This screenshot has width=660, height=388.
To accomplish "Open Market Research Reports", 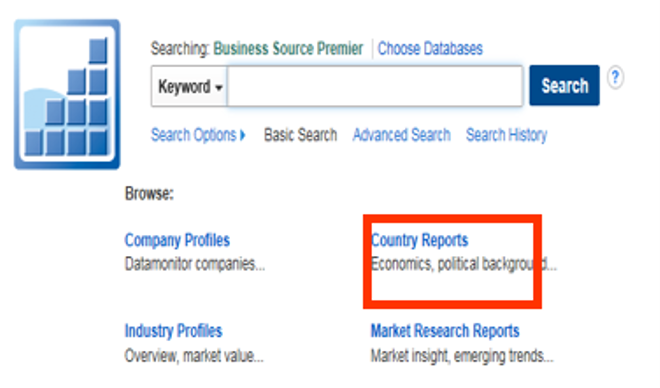I will coord(445,331).
